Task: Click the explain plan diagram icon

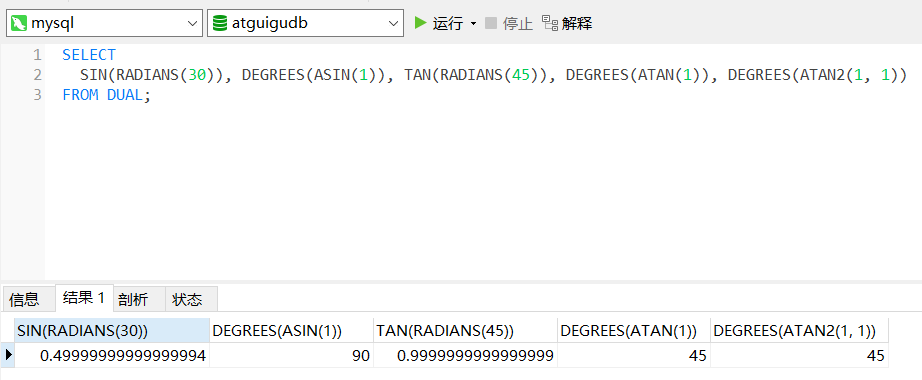Action: pos(550,23)
